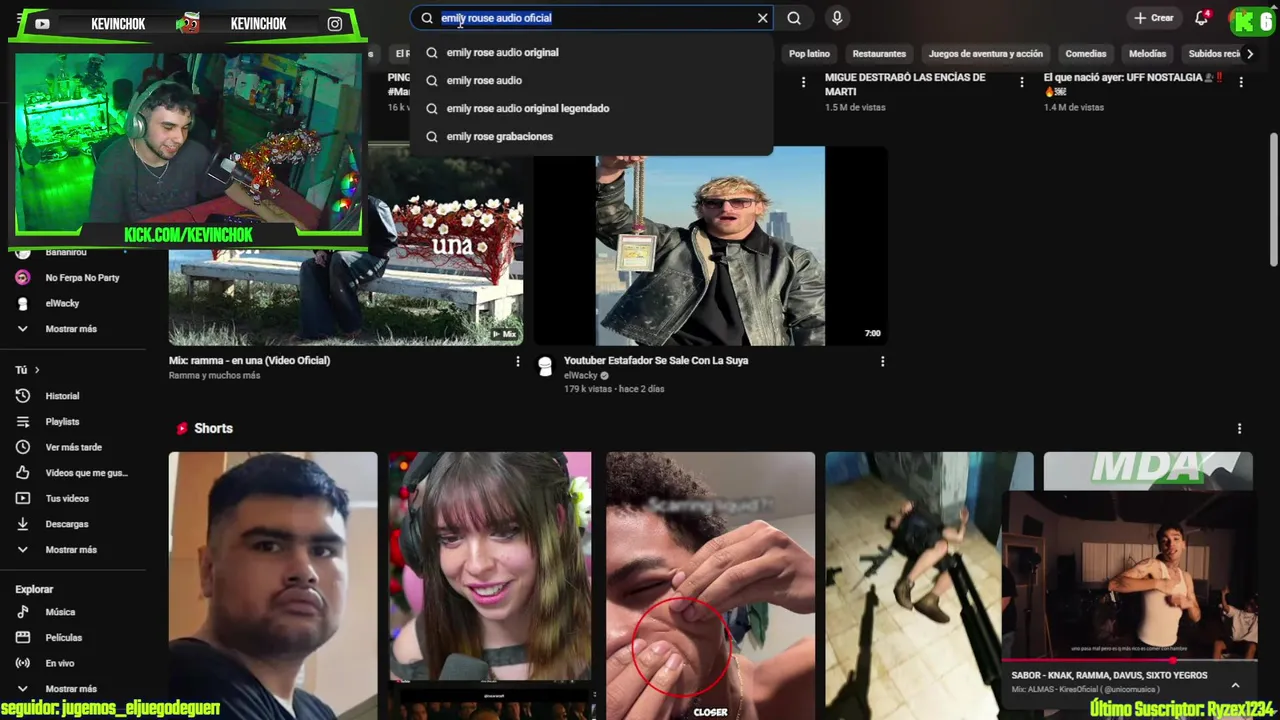Clear the search box with the X icon
Viewport: 1280px width, 720px height.
tap(763, 18)
